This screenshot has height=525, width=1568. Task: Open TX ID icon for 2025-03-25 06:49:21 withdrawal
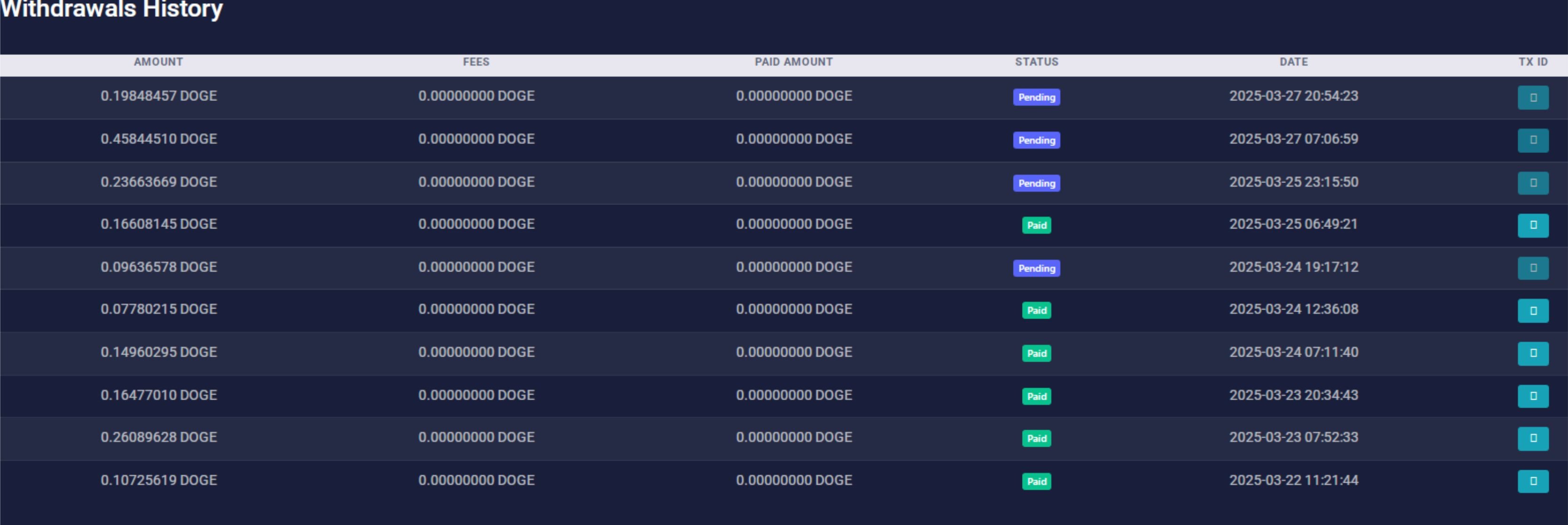click(1533, 225)
